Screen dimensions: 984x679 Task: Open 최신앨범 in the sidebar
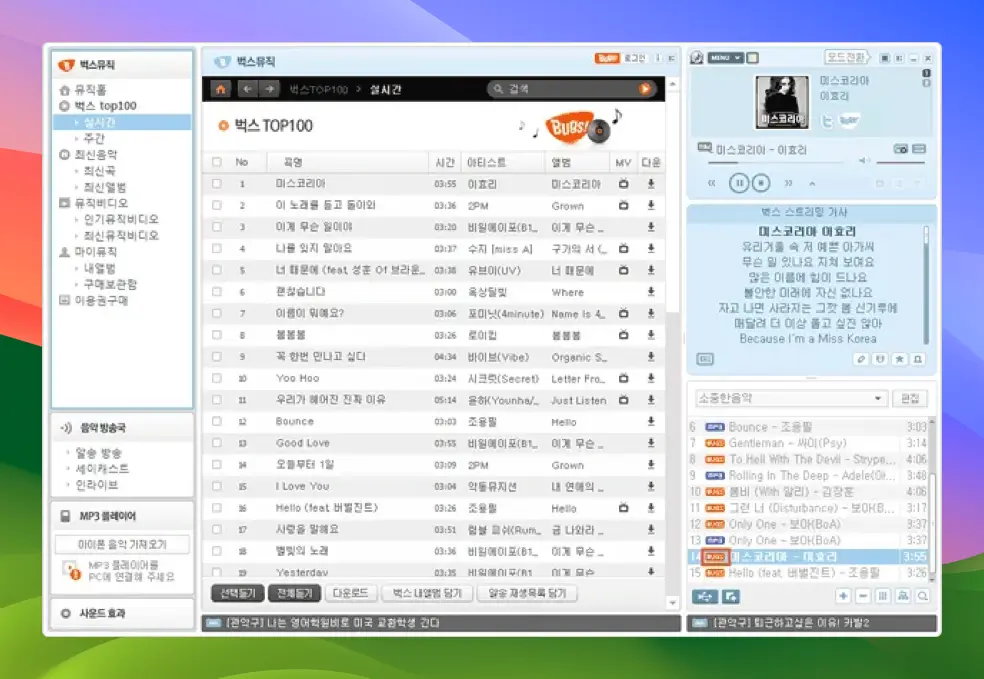coord(104,187)
